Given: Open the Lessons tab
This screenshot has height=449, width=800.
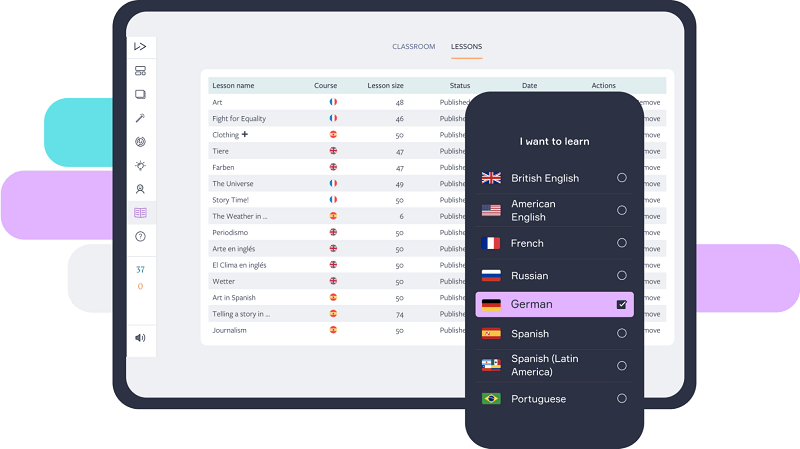Looking at the screenshot, I should point(466,47).
